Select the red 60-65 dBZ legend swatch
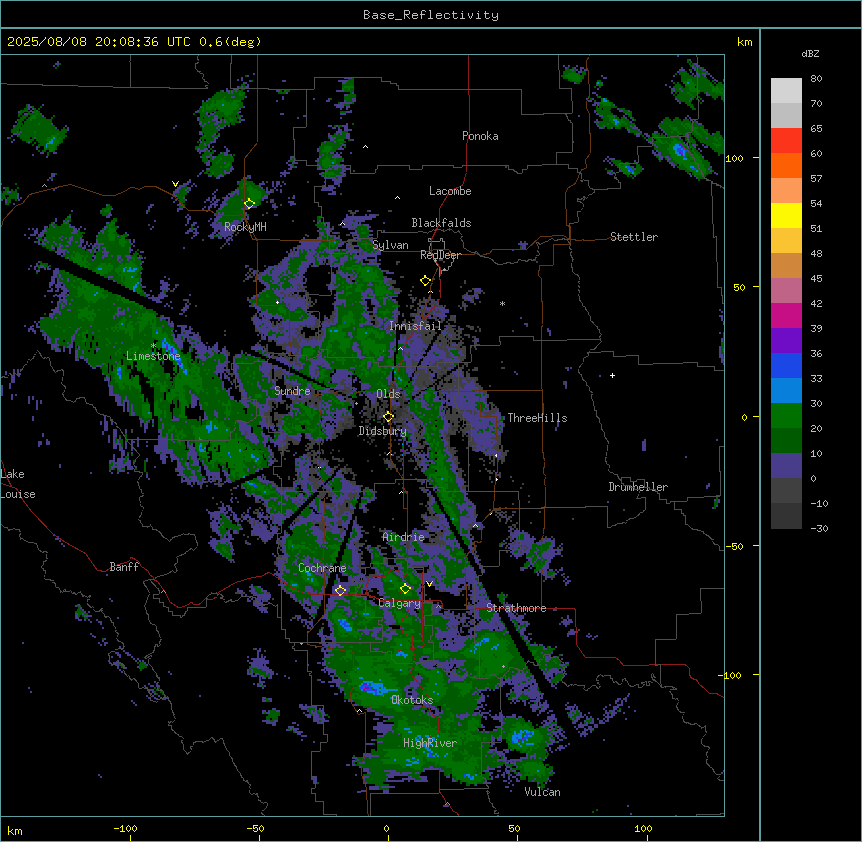This screenshot has height=842, width=862. click(786, 141)
